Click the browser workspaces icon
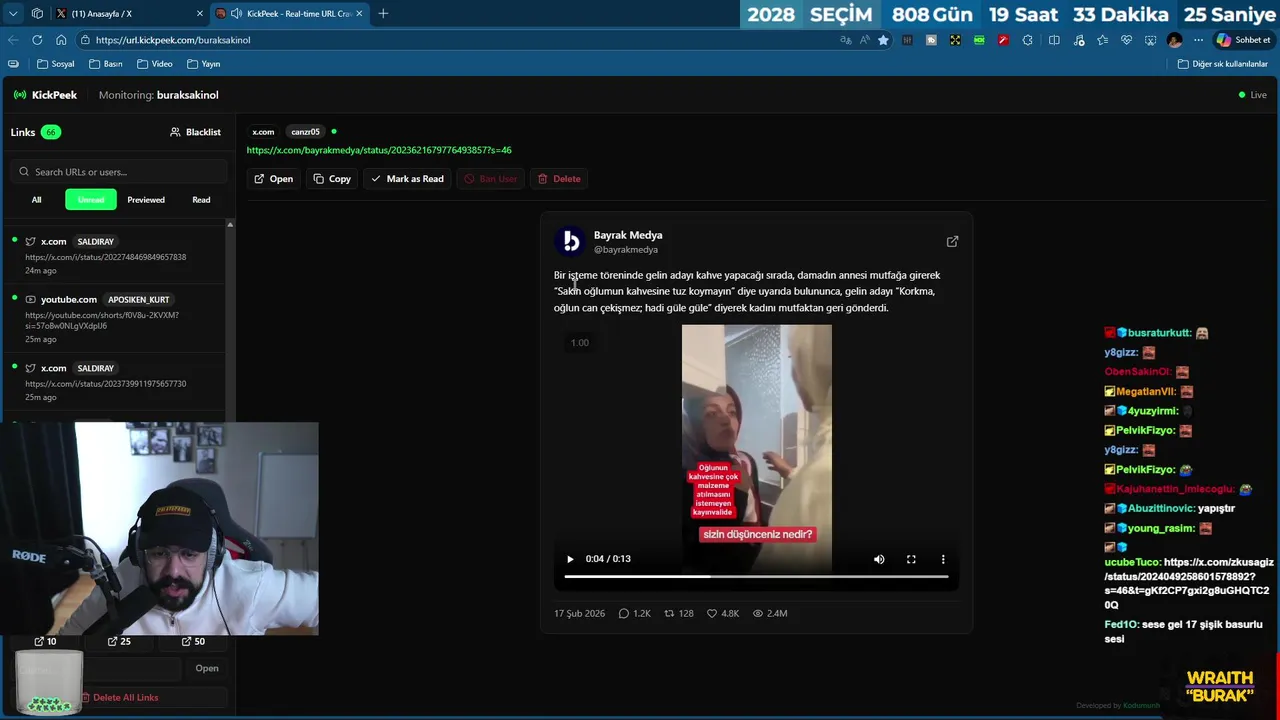Viewport: 1280px width, 720px height. (x=37, y=14)
